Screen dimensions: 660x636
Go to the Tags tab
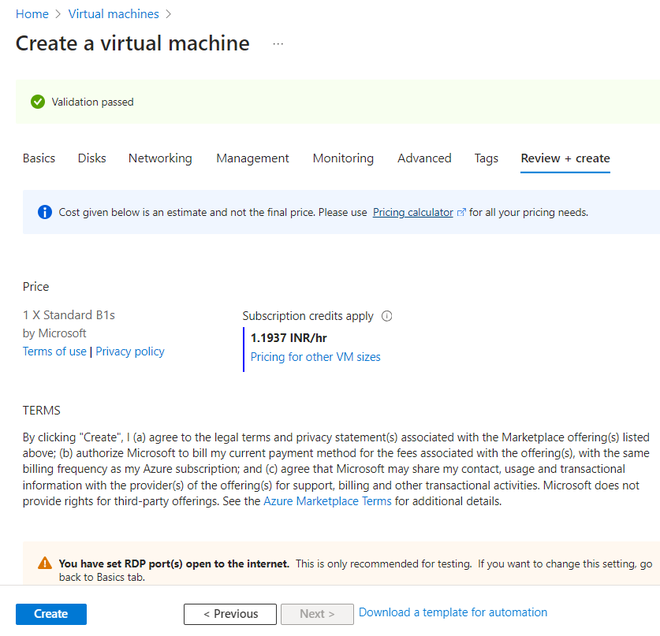(x=486, y=158)
